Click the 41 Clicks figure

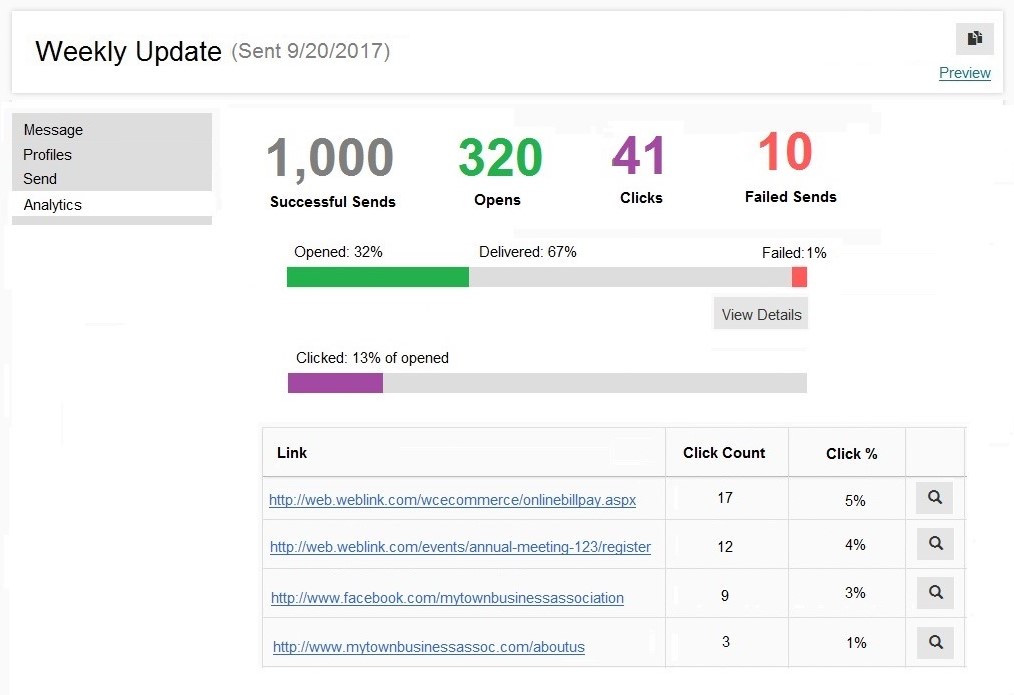[x=638, y=155]
